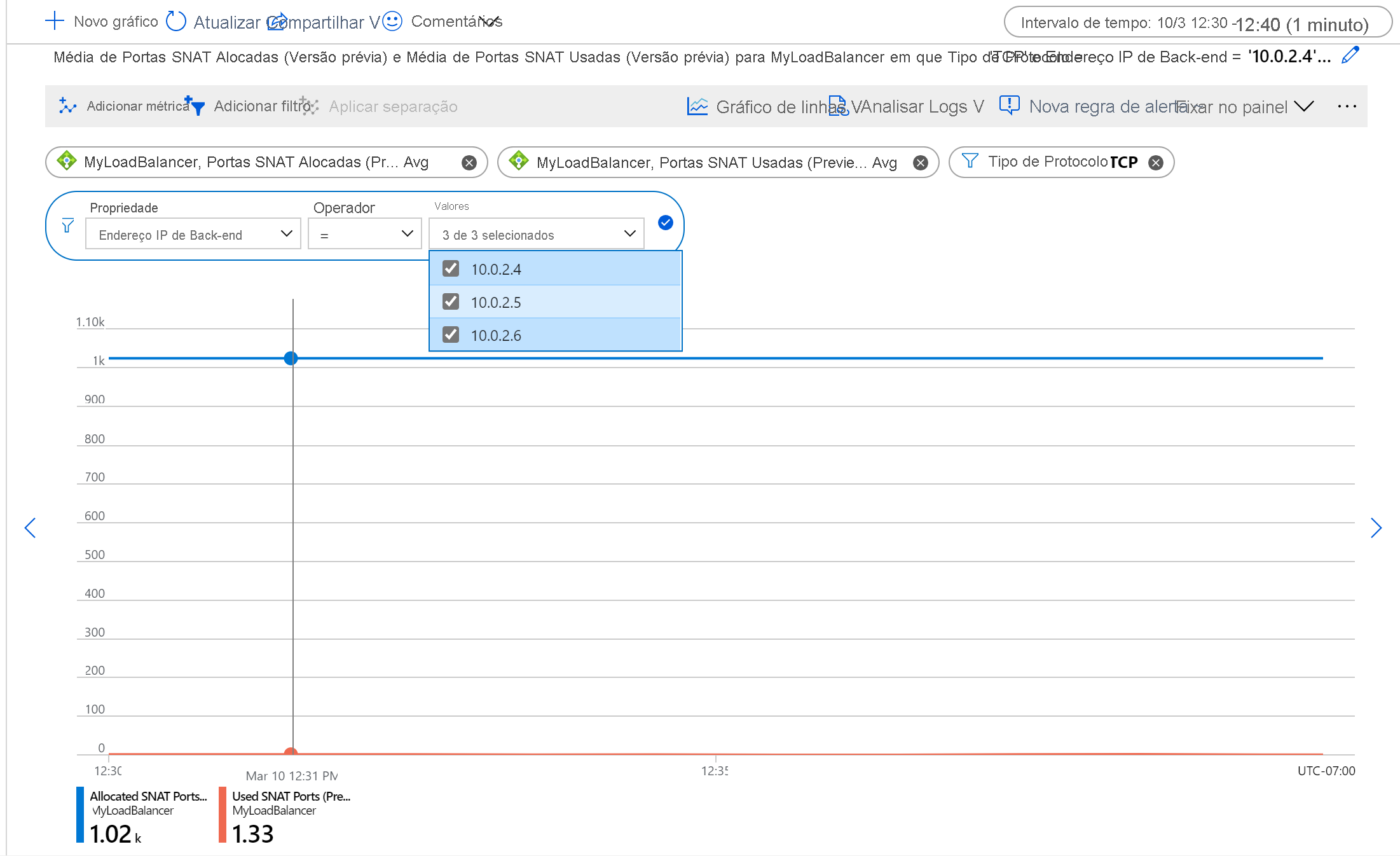
Task: Click the UTC-07:00 timezone label
Action: 1326,771
